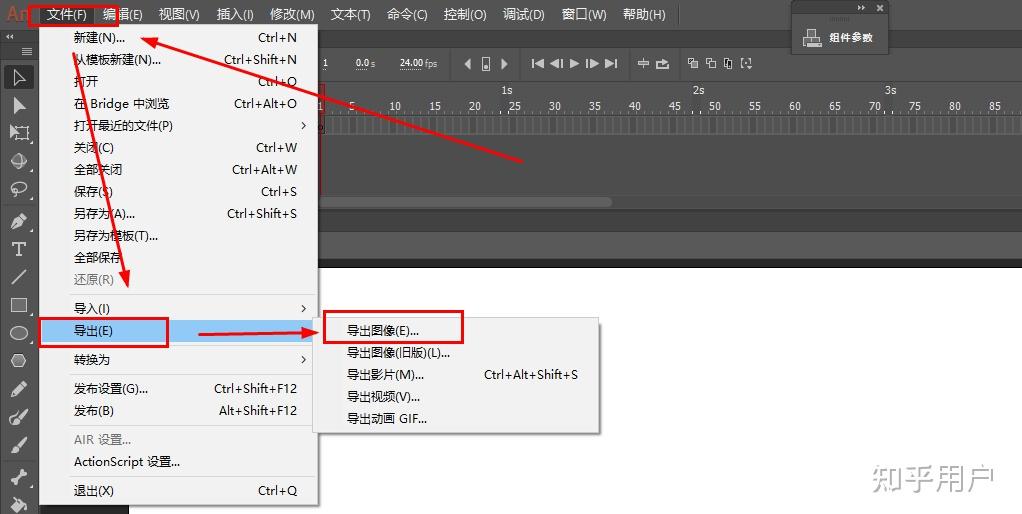Expand 打开最近的文件(P) submenu
This screenshot has height=514, width=1022.
click(x=179, y=126)
